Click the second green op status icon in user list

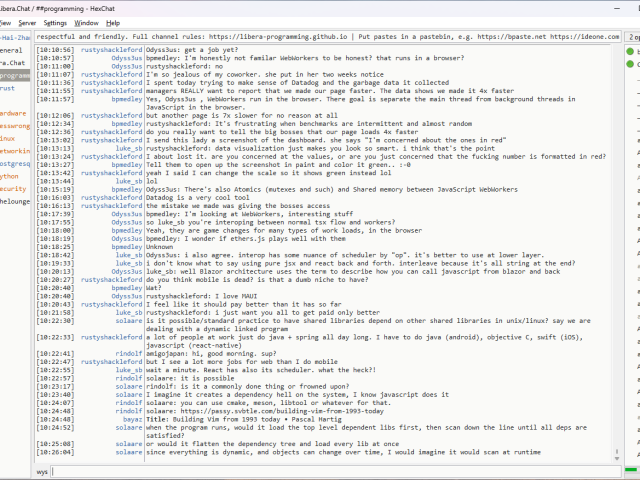coord(632,62)
